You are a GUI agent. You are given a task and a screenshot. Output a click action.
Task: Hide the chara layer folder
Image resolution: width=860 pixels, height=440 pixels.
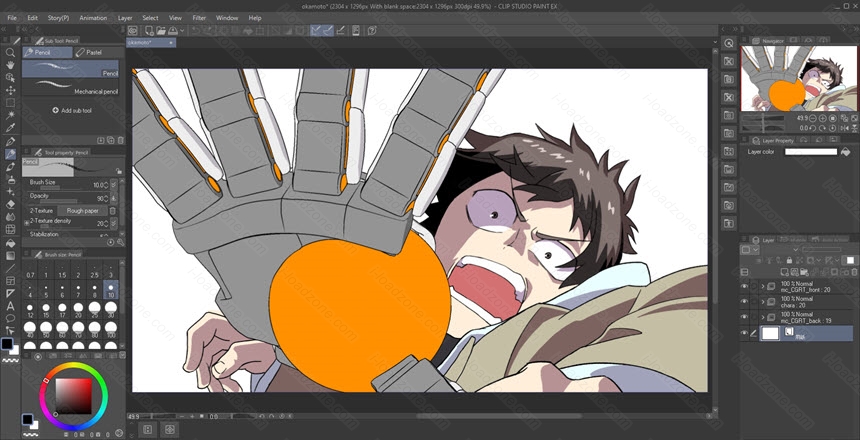coord(744,301)
